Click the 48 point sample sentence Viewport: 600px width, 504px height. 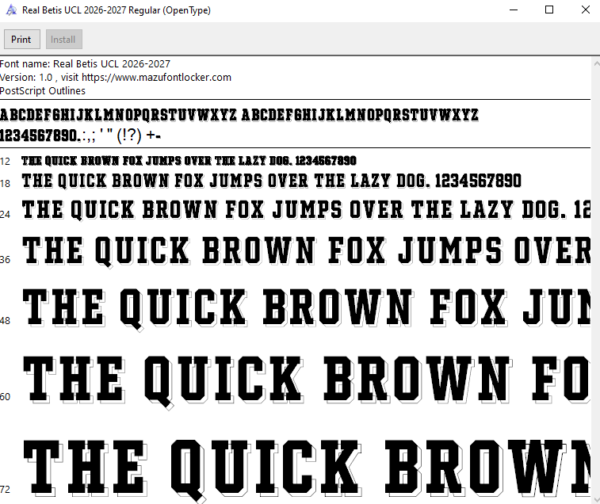click(x=306, y=308)
